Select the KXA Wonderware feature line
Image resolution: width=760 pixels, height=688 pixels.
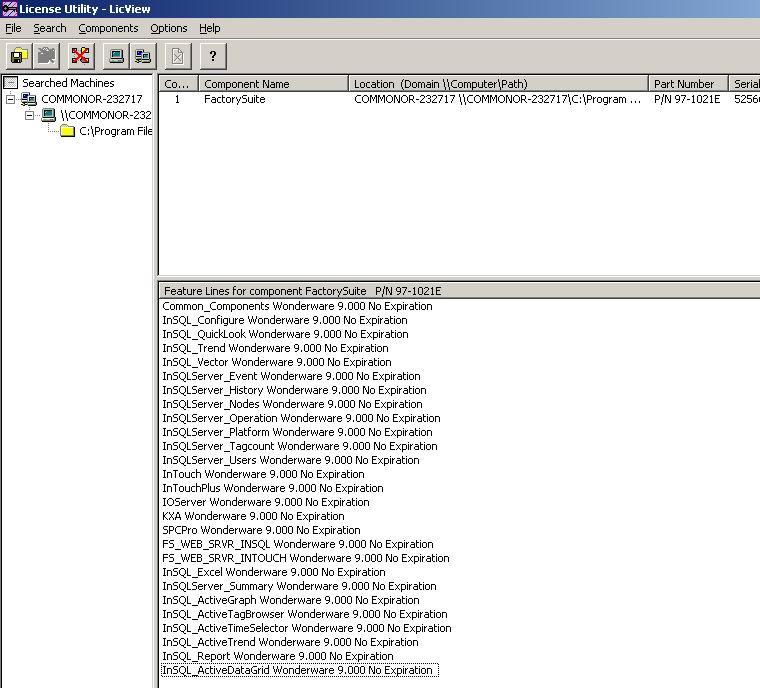(x=253, y=517)
